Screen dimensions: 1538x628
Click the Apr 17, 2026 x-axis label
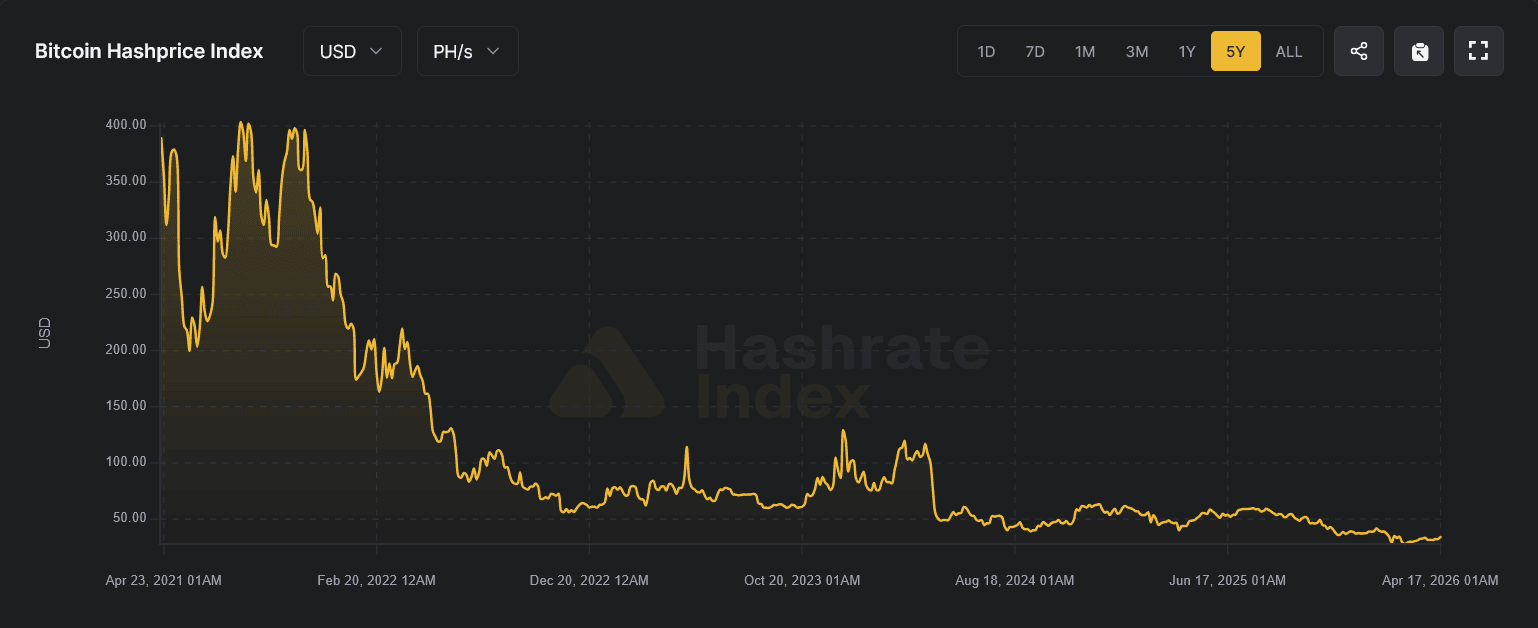(1440, 580)
